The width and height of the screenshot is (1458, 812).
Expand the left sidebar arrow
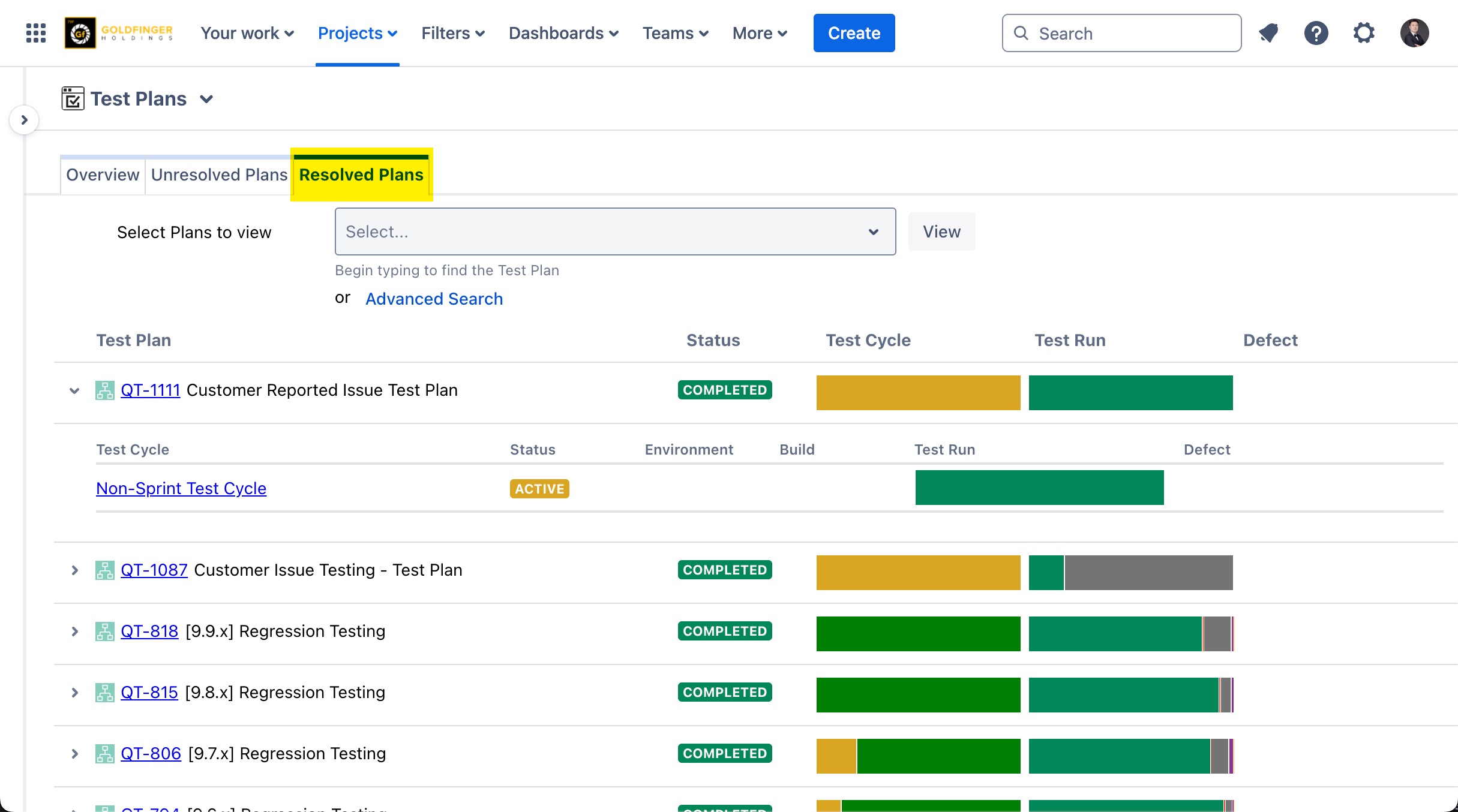coord(24,120)
